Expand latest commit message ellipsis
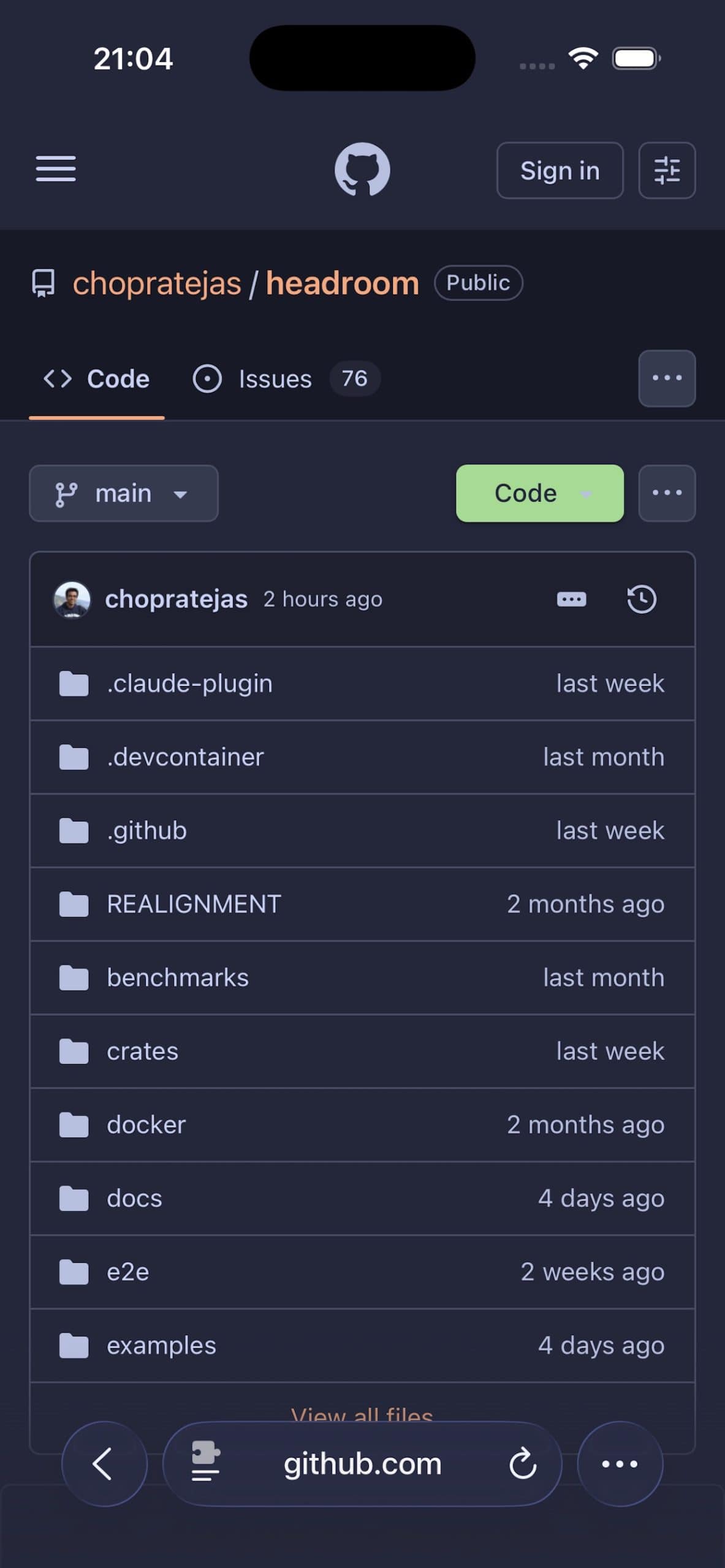 coord(571,599)
